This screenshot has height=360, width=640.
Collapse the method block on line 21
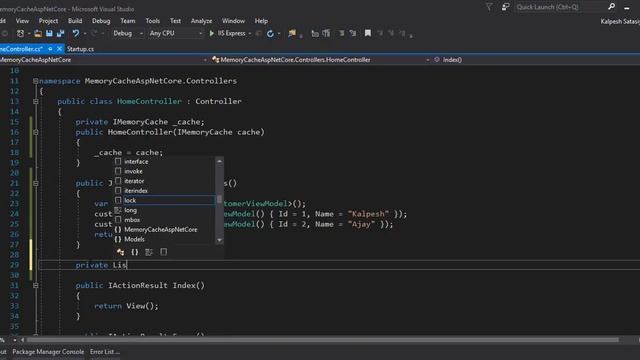[36, 183]
